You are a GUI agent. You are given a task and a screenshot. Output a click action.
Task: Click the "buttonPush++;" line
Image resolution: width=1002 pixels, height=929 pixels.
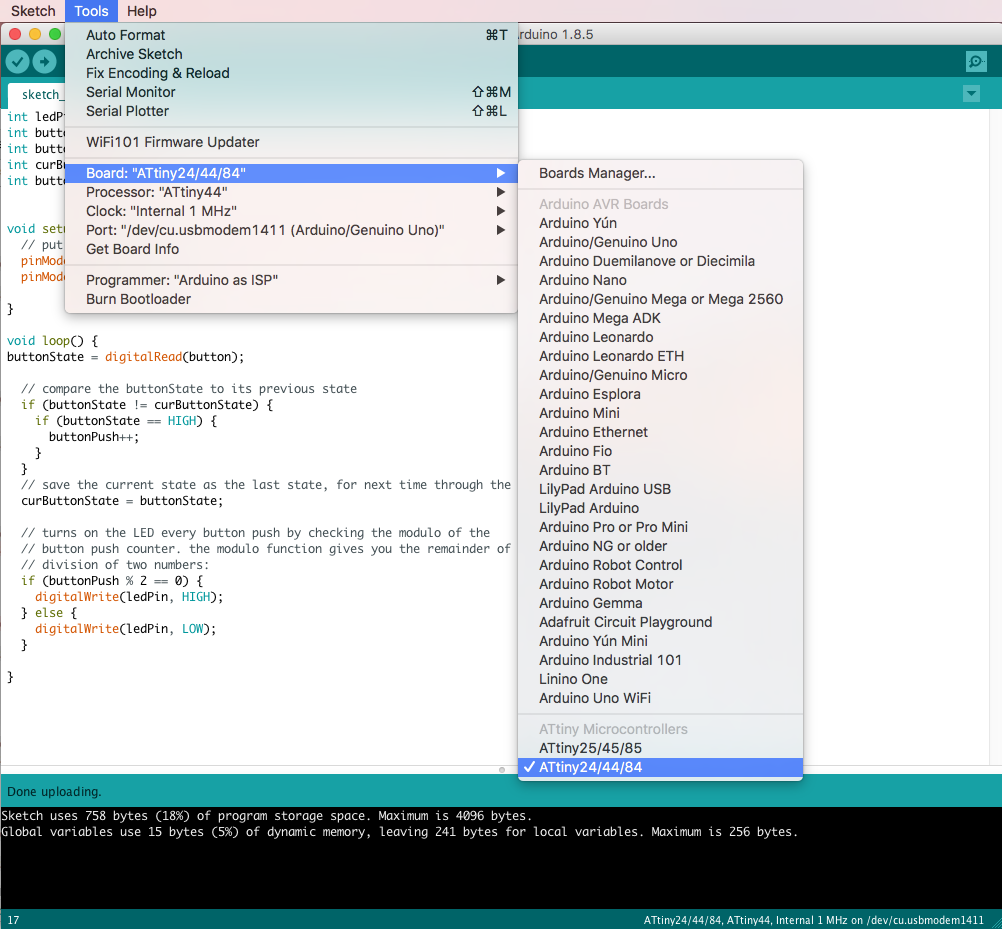click(94, 437)
